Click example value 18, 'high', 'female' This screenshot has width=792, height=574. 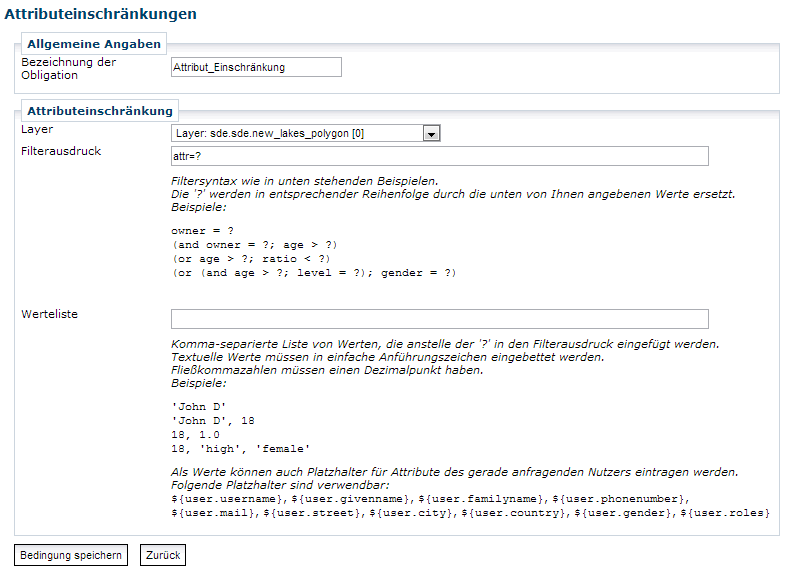tap(240, 449)
